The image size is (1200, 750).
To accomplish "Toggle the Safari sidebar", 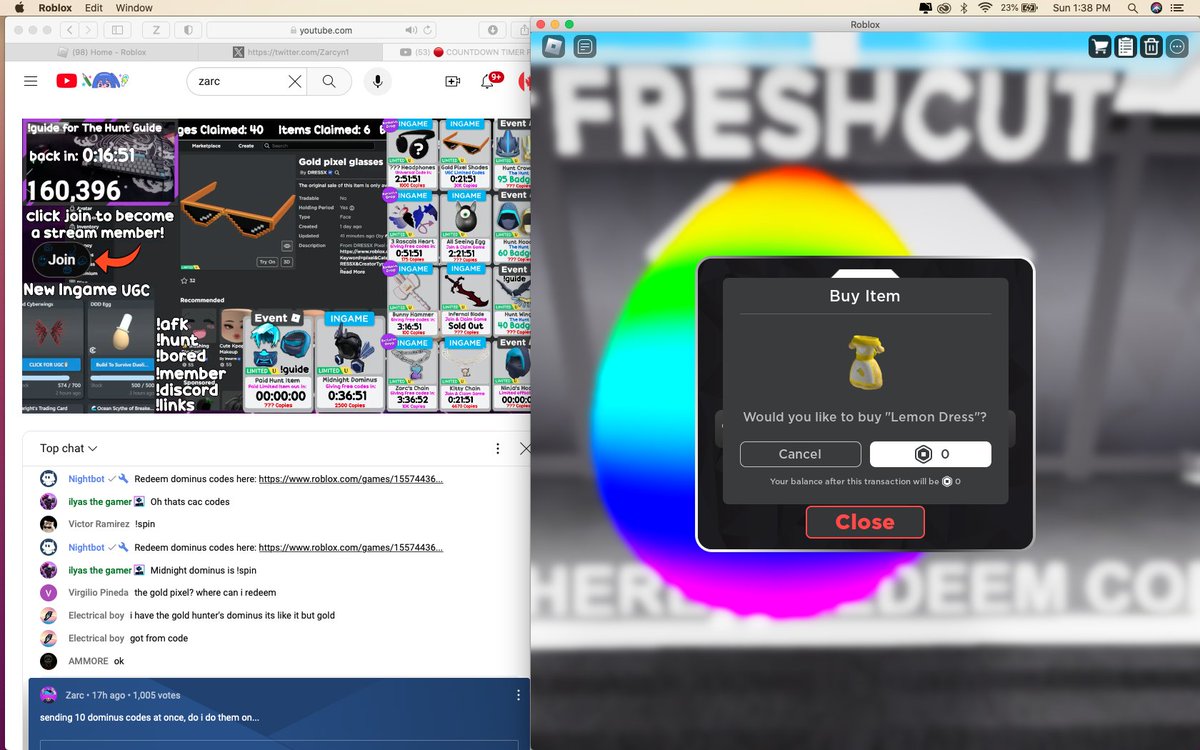I will tap(118, 30).
